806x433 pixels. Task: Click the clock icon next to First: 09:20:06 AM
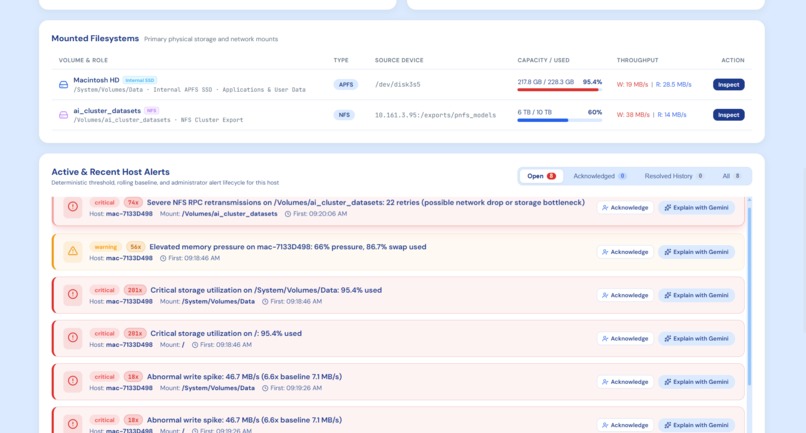288,214
